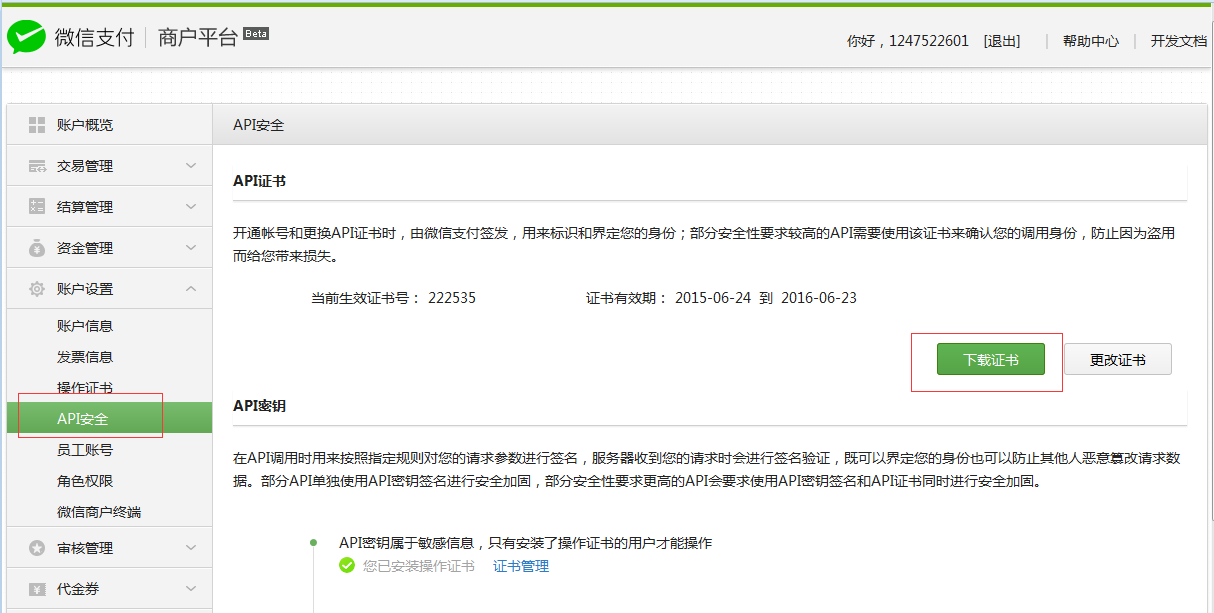
Task: Open 微信商户终端 submenu item
Action: point(99,512)
